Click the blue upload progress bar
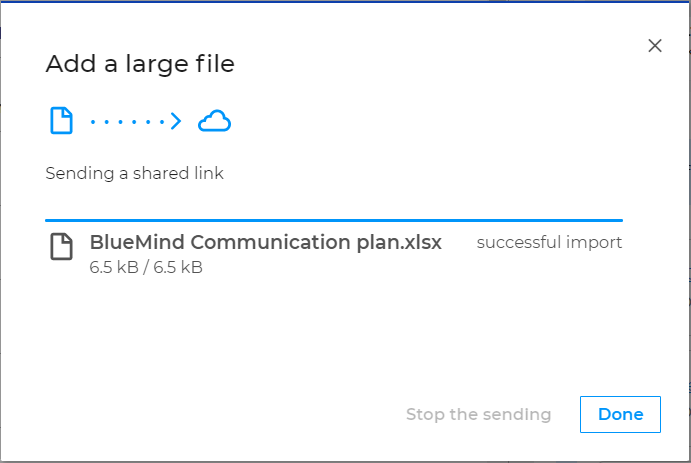The height and width of the screenshot is (463, 691). (334, 220)
